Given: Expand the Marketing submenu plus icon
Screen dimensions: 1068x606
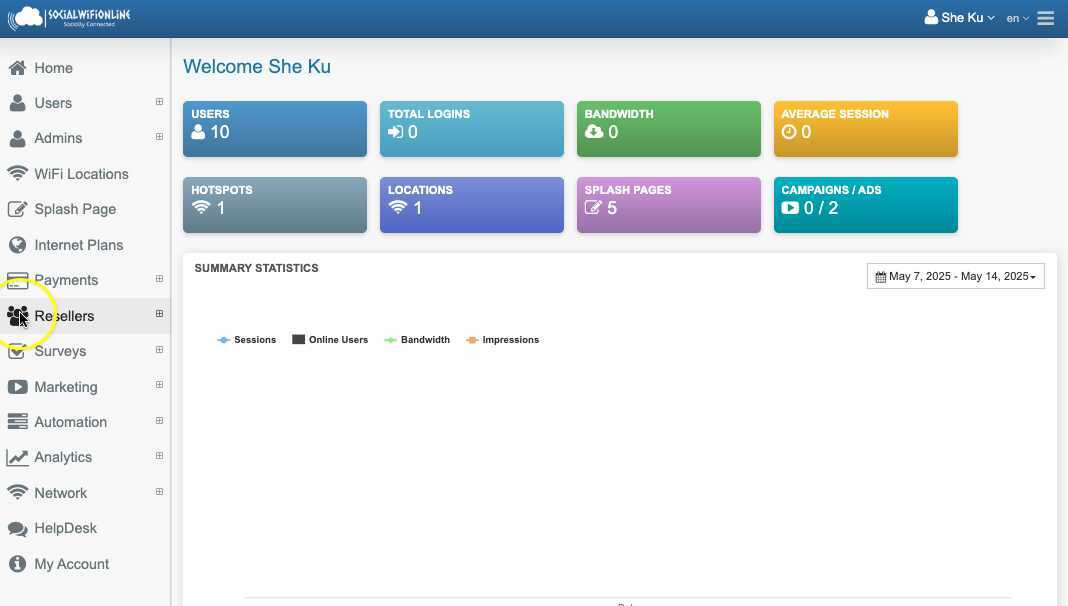Looking at the screenshot, I should pos(159,385).
